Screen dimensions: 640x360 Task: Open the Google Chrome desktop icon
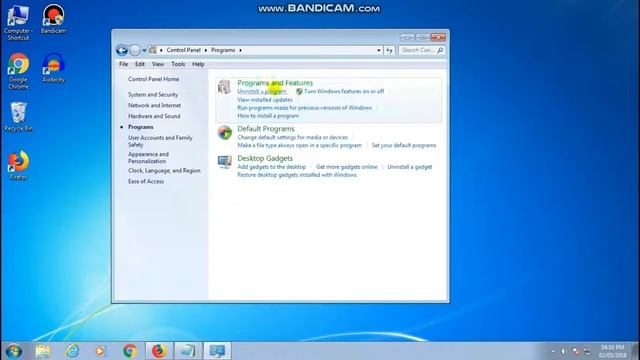[18, 71]
